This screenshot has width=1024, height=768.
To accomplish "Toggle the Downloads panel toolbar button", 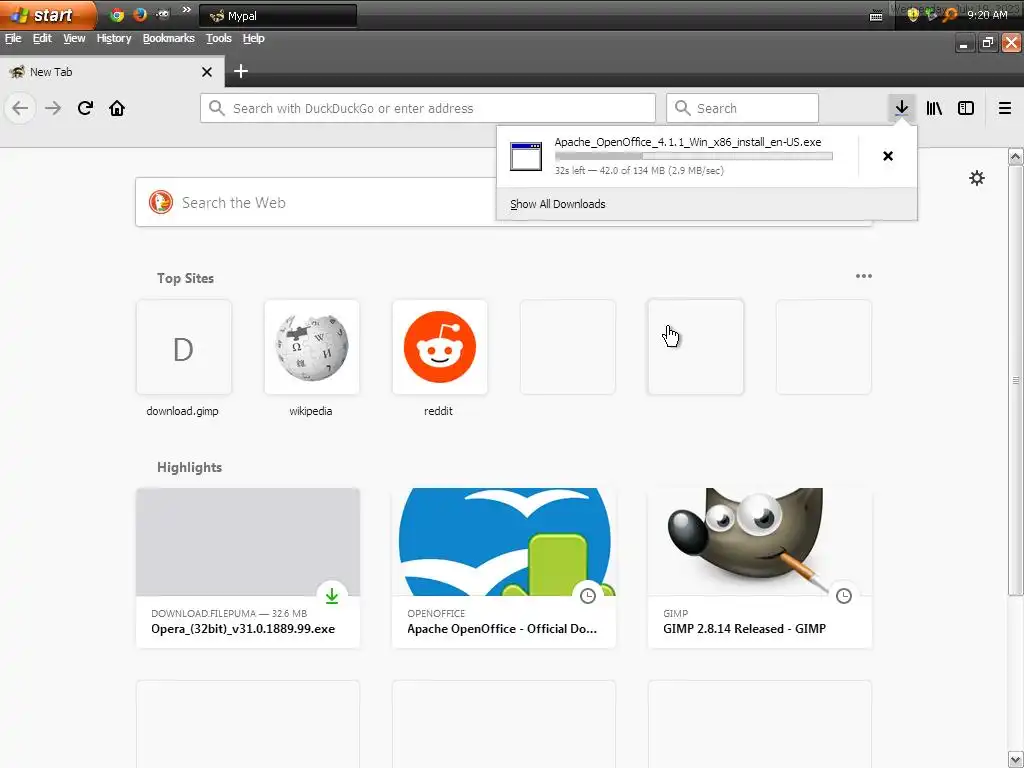I will coord(901,108).
